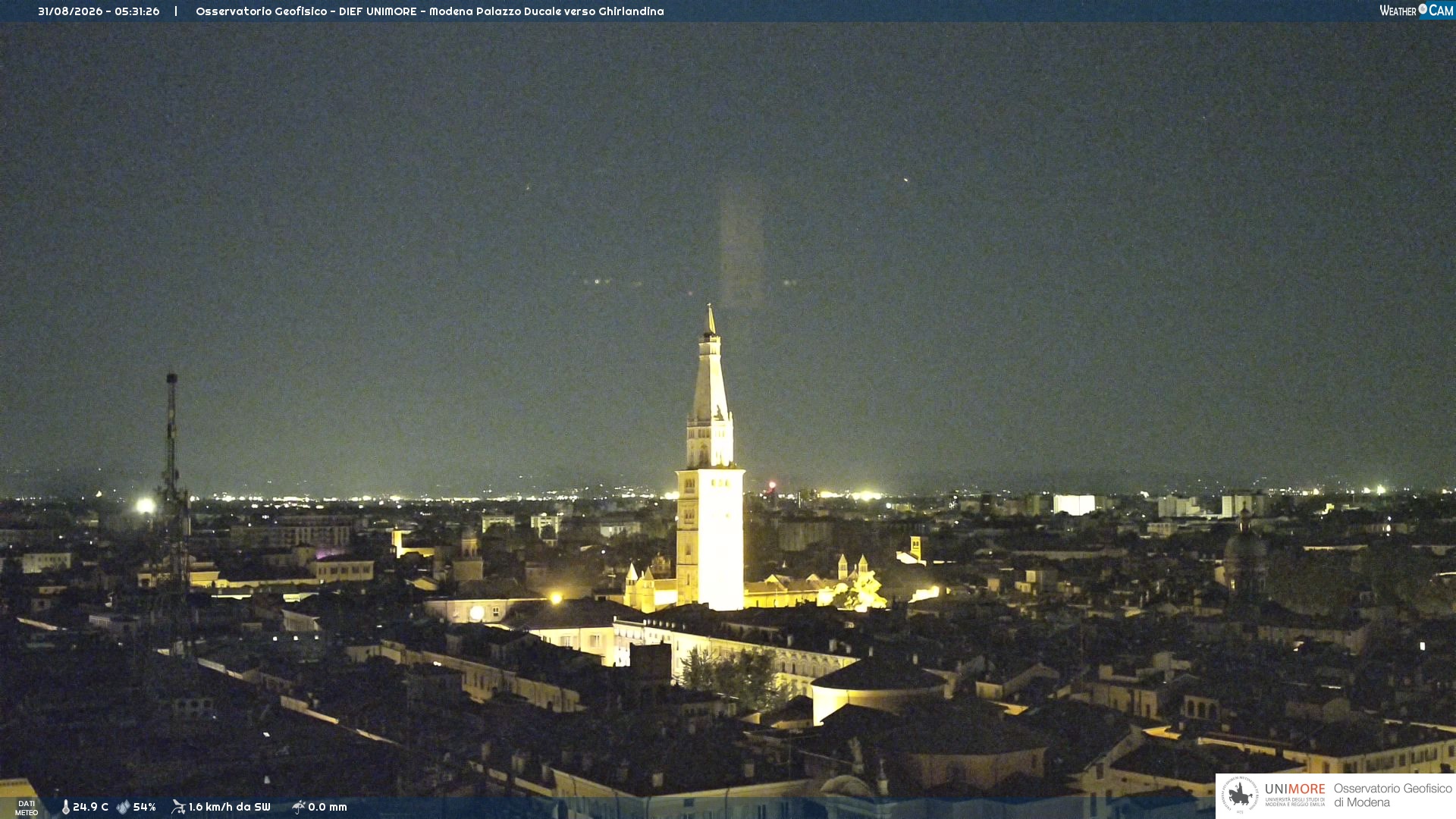Click the thermometer temperature icon
The height and width of the screenshot is (819, 1456).
tap(65, 807)
